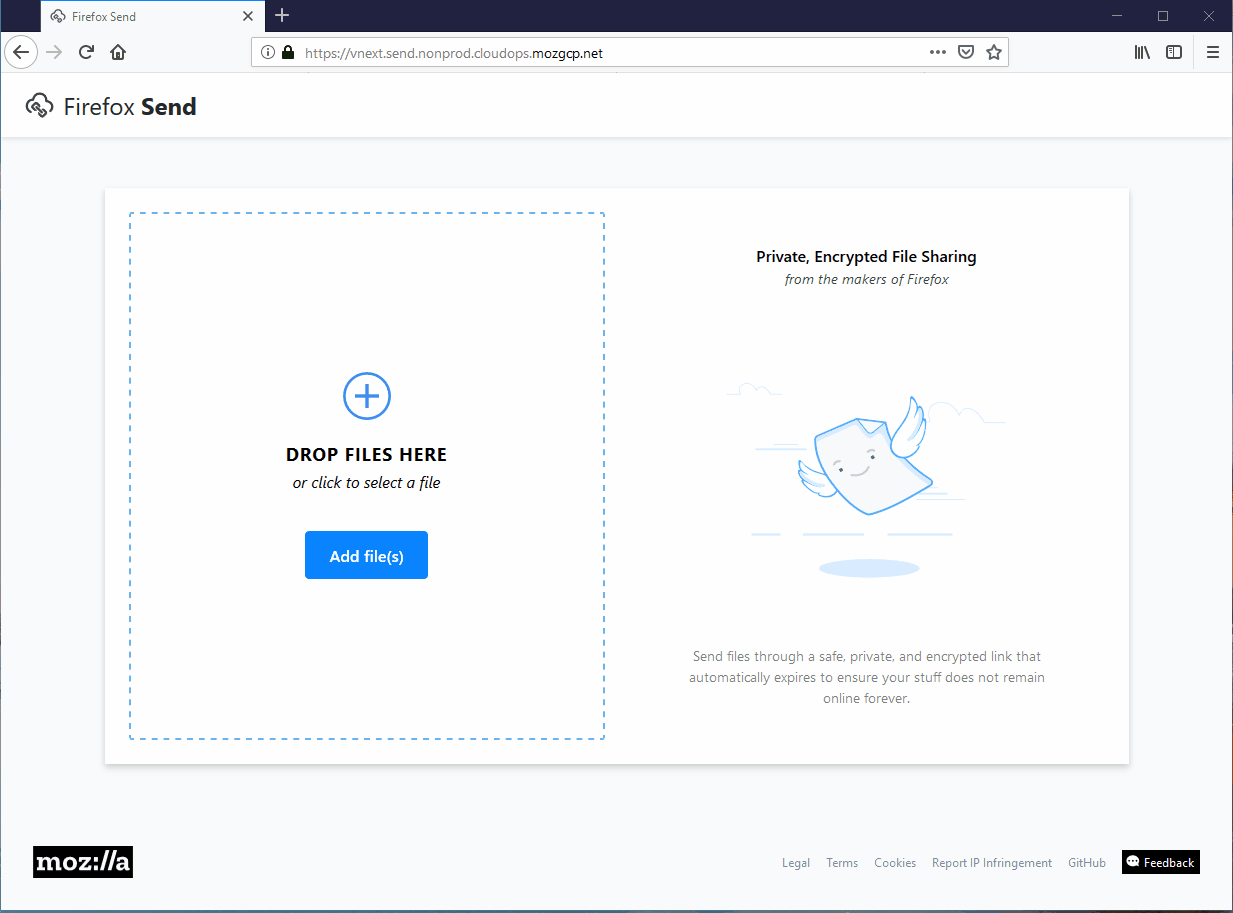Image resolution: width=1233 pixels, height=913 pixels.
Task: Click the circled plus upload icon
Action: (x=367, y=396)
